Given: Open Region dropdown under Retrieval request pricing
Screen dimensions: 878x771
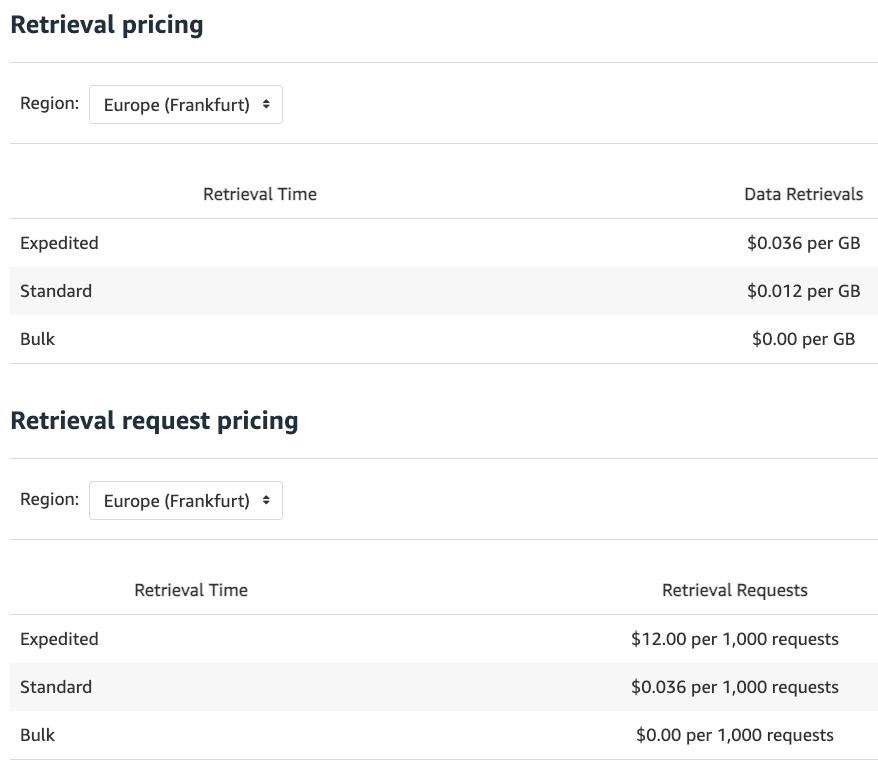Looking at the screenshot, I should [x=186, y=501].
